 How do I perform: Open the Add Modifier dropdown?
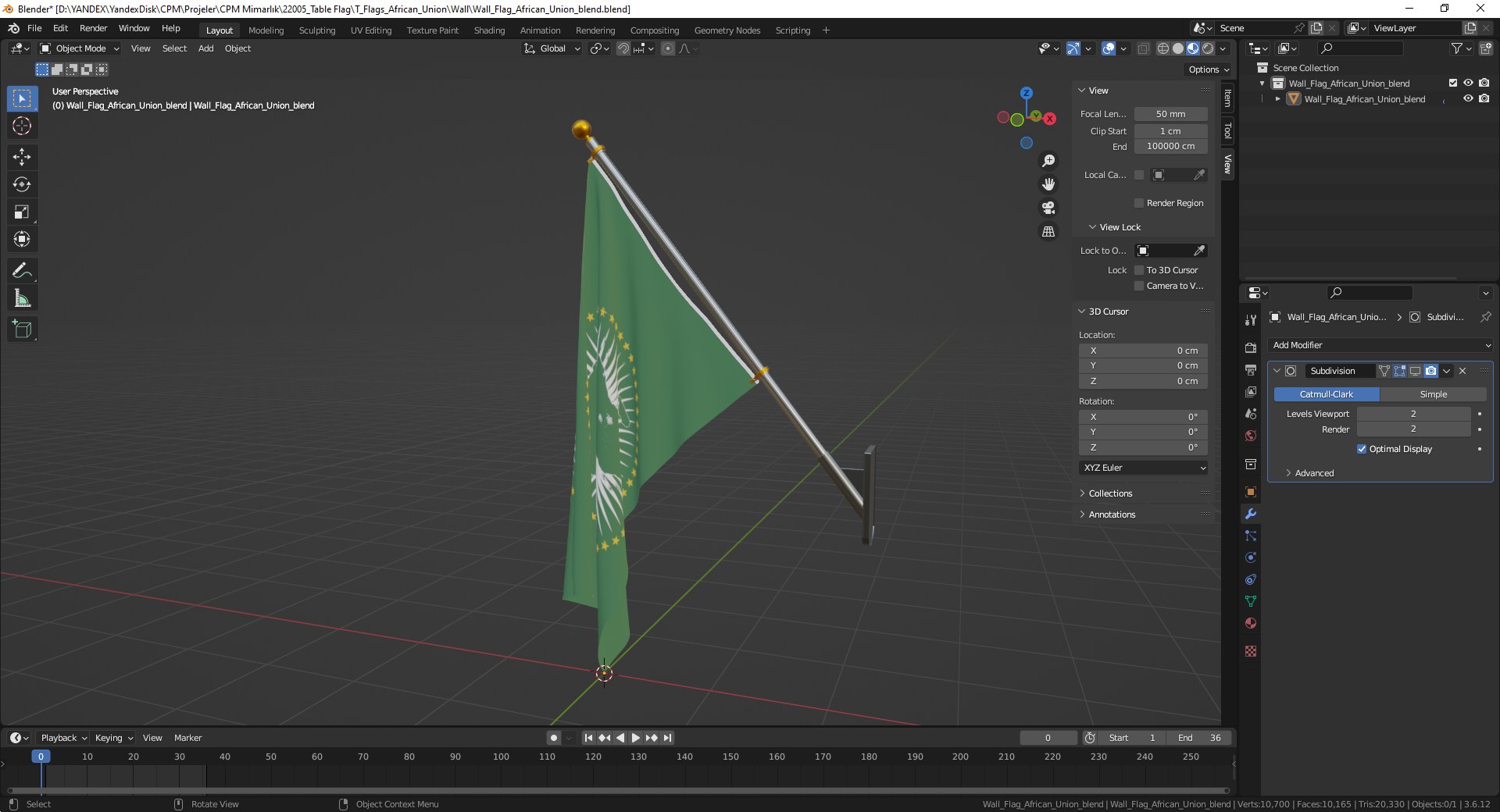(x=1380, y=345)
